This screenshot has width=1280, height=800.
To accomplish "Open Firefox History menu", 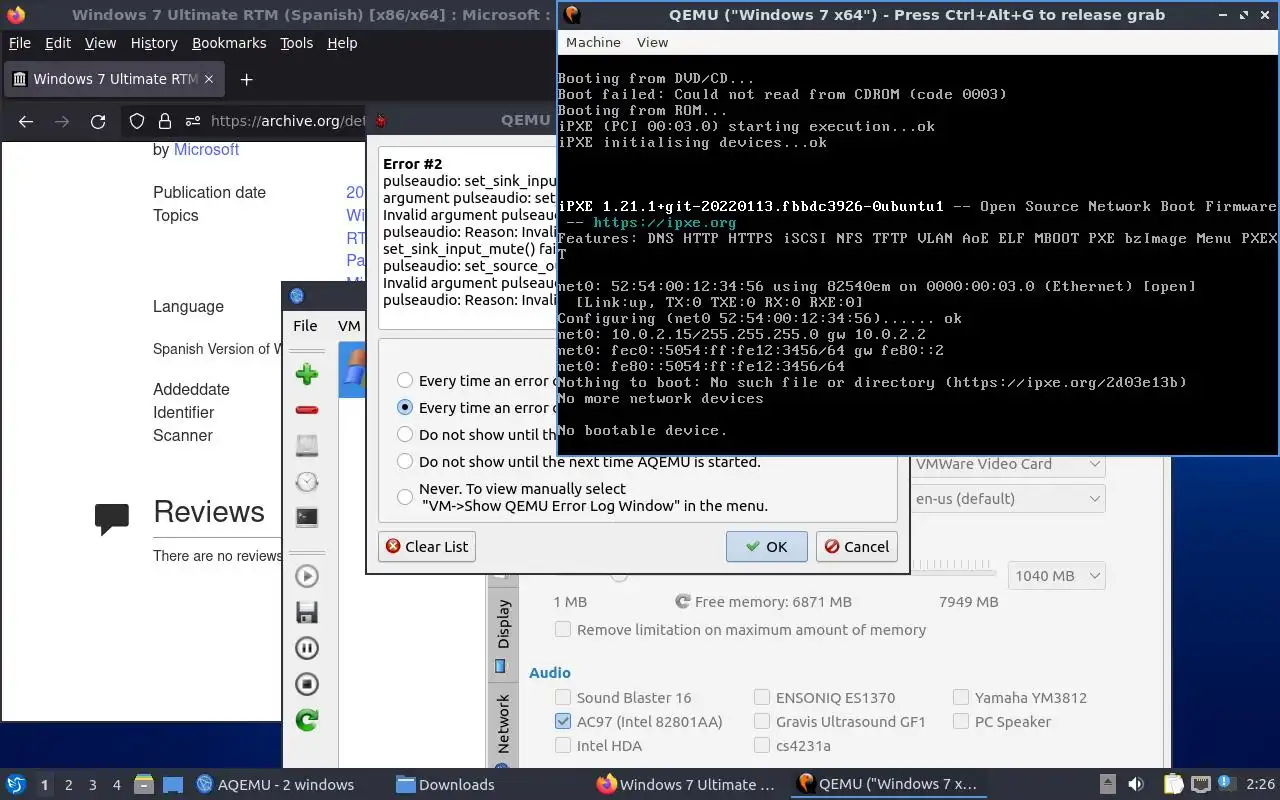I will point(153,43).
